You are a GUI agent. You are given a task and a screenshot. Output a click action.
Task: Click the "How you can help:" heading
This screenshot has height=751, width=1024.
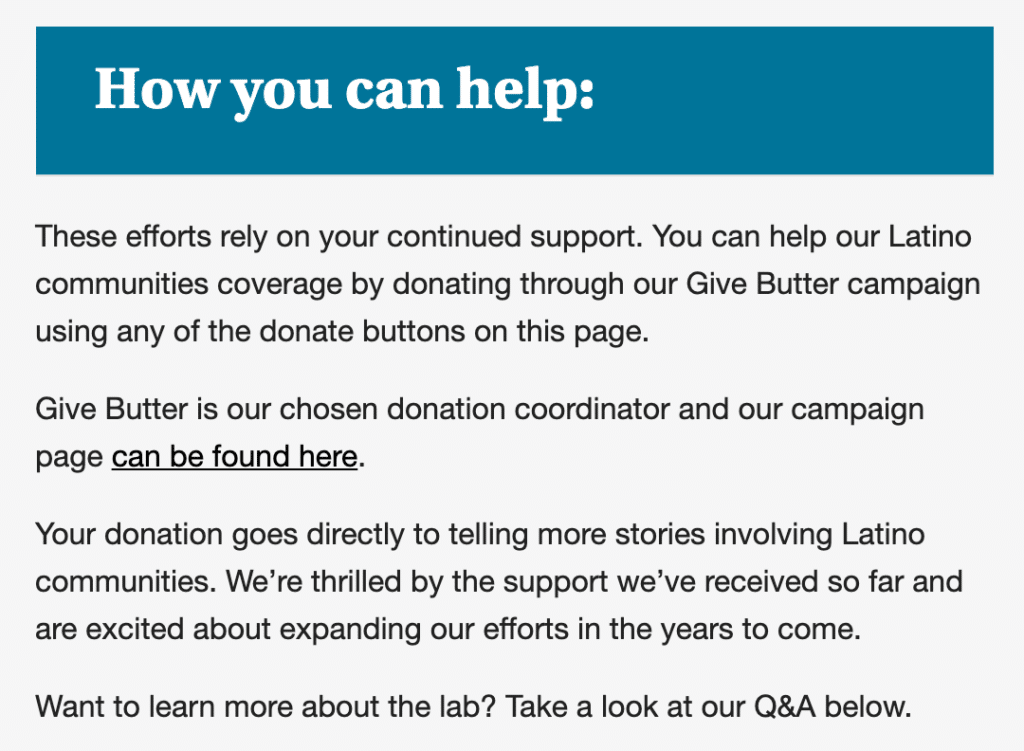(344, 91)
